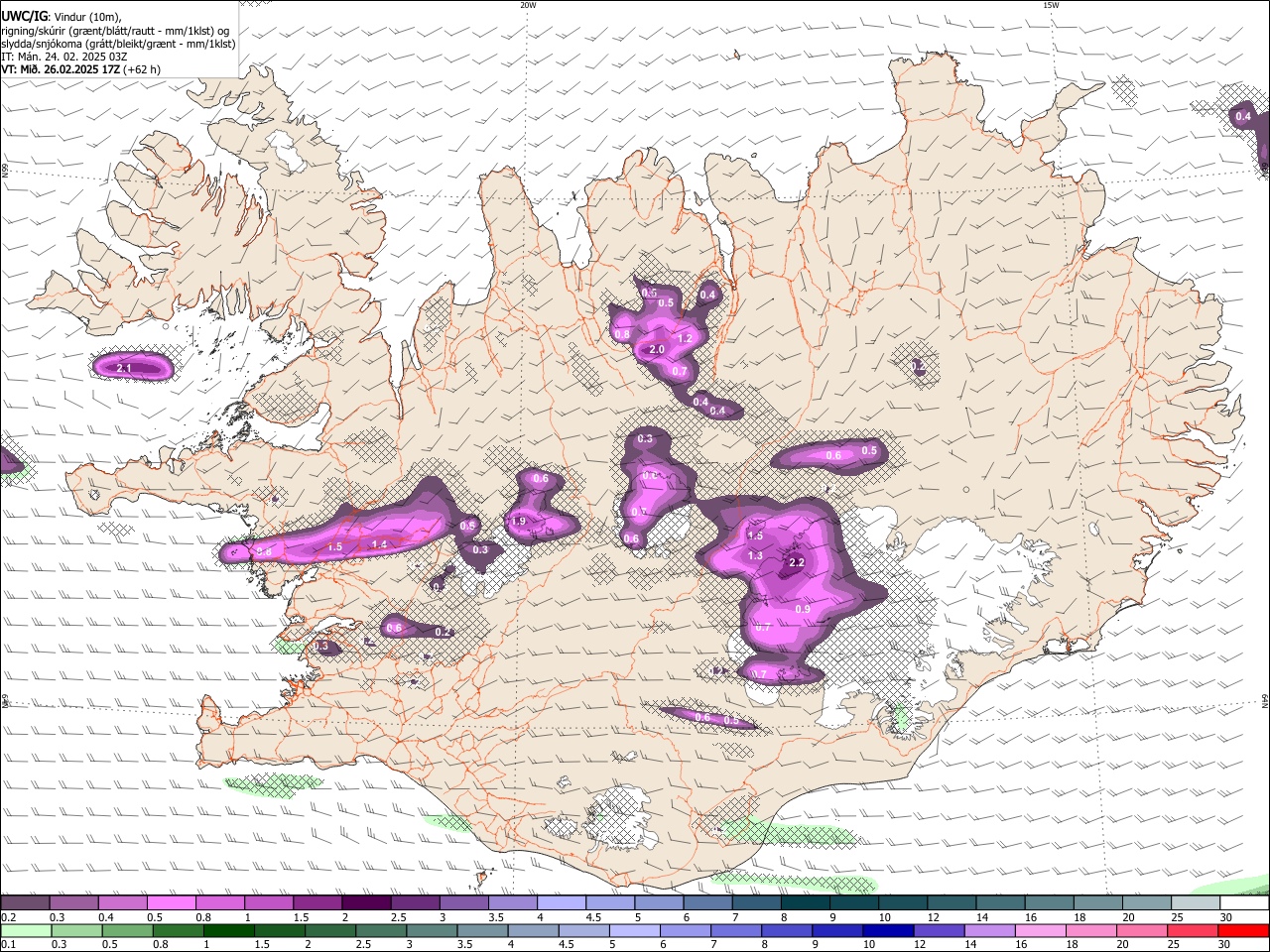Click the '2.0' snowfall value in the north

[x=657, y=350]
